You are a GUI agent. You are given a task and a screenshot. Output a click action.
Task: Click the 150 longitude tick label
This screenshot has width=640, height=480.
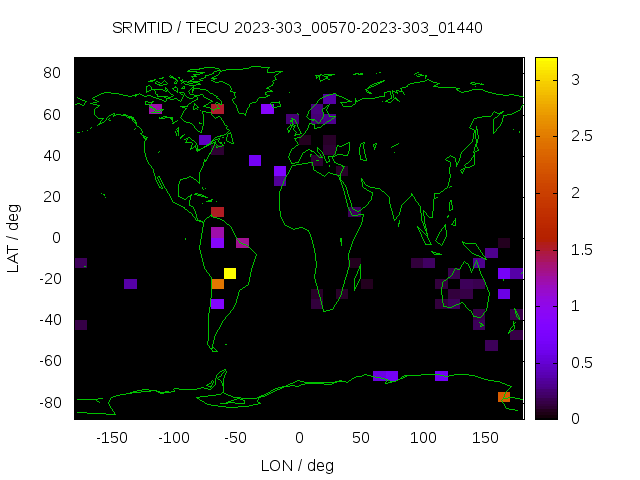pyautogui.click(x=485, y=438)
